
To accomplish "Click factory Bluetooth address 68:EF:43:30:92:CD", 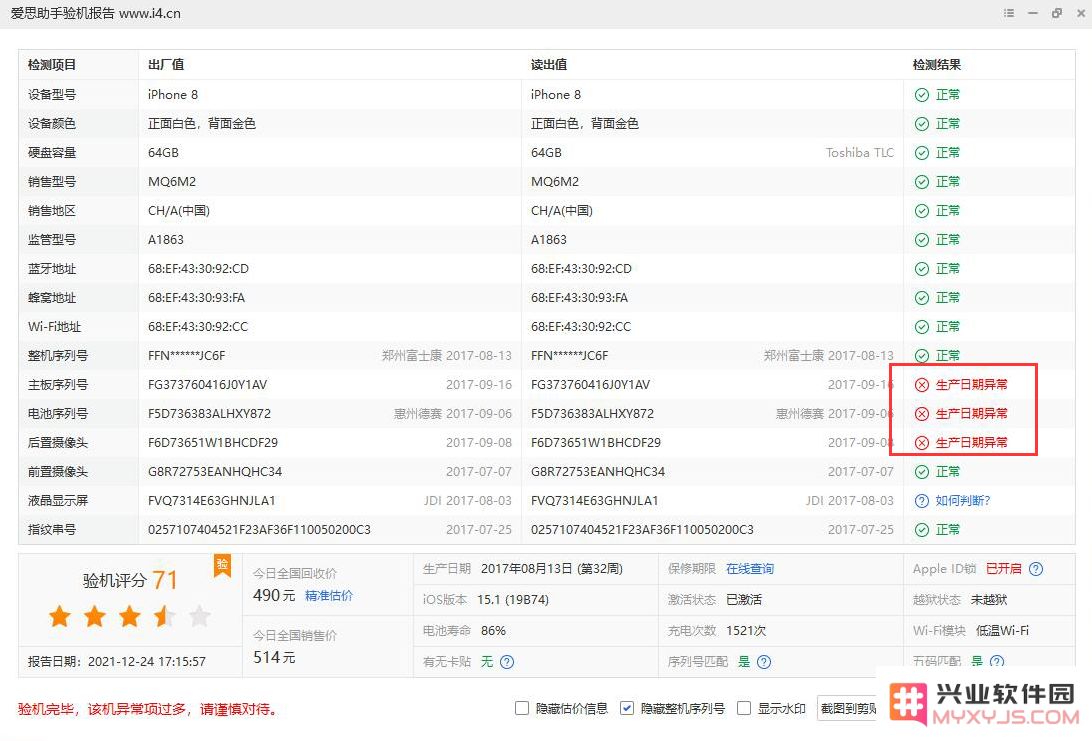I will click(198, 269).
